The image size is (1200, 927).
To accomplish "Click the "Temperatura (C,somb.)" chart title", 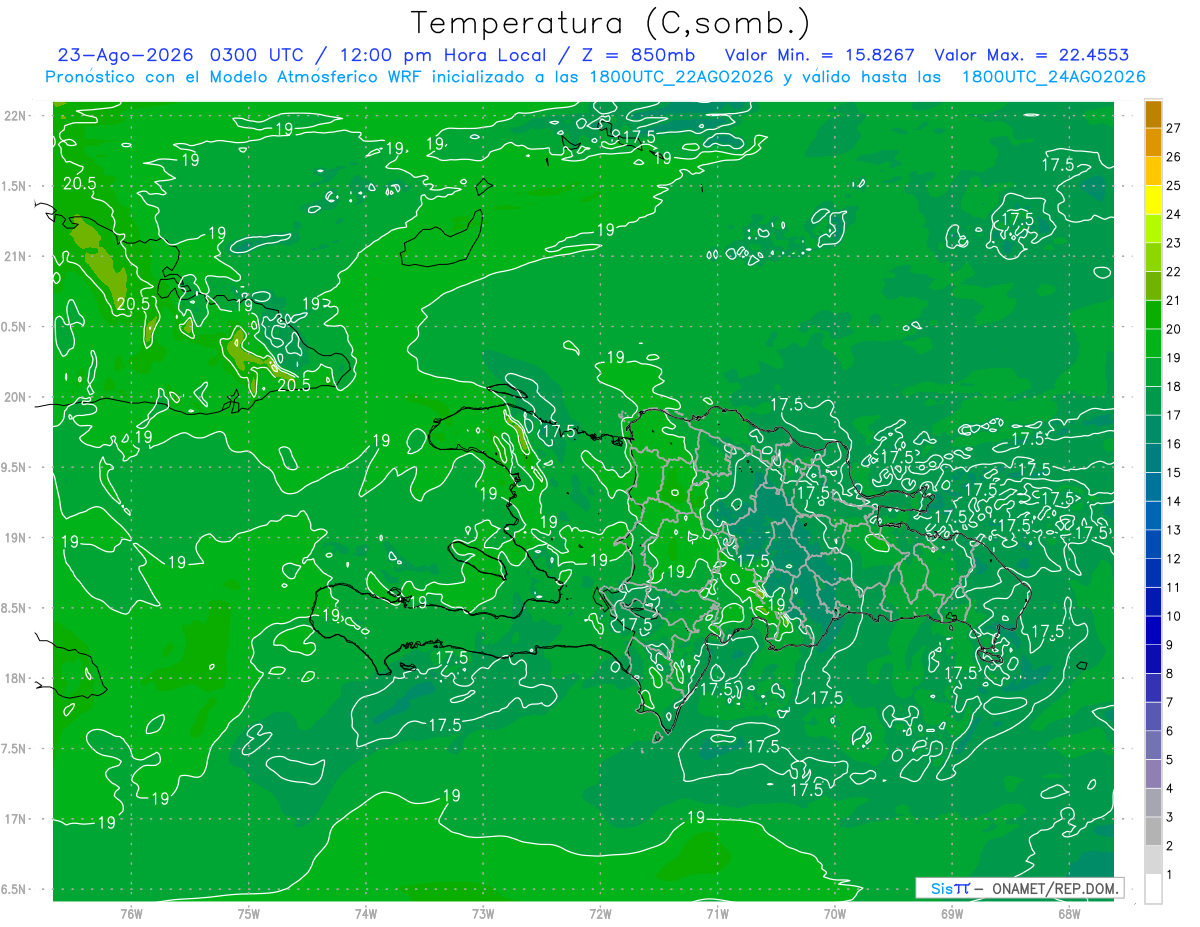I will click(611, 23).
